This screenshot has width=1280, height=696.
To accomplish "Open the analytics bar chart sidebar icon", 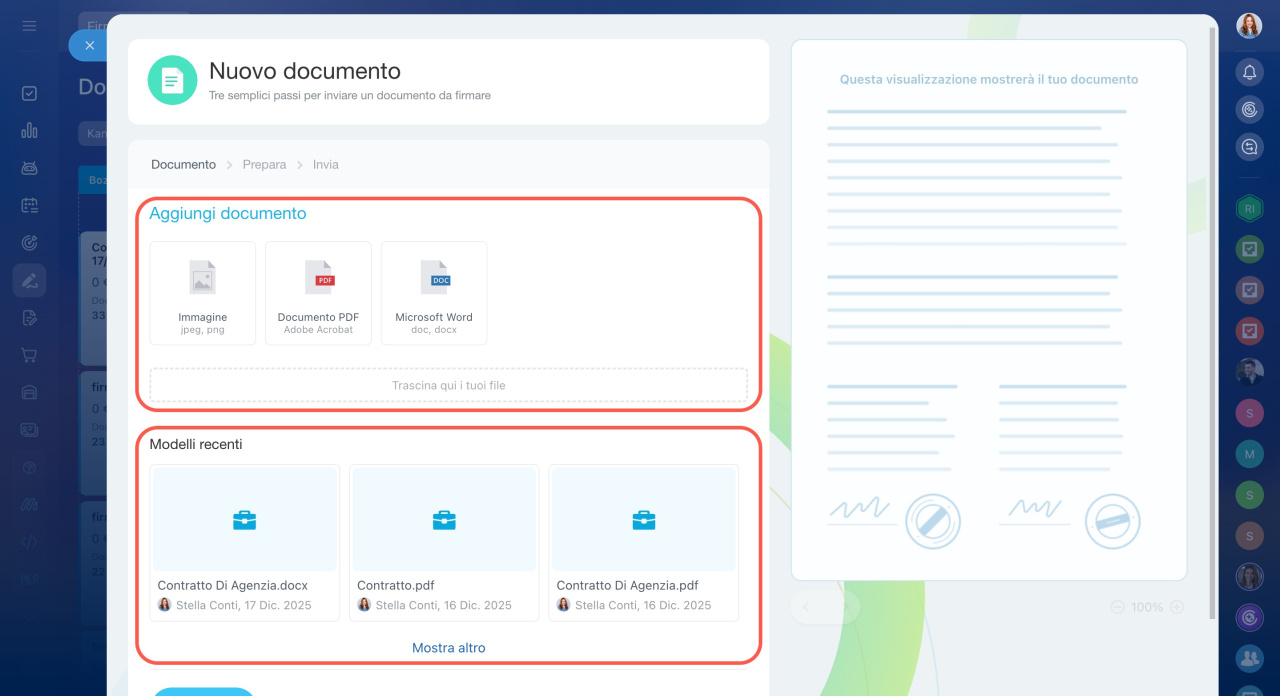I will tap(29, 130).
